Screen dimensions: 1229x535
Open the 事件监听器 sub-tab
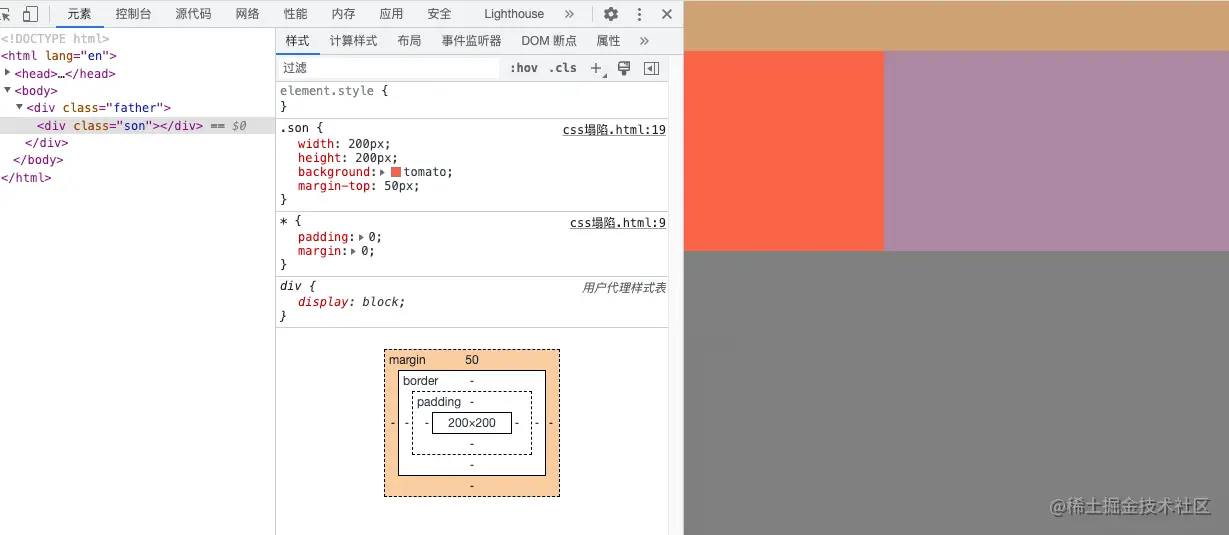pyautogui.click(x=471, y=41)
